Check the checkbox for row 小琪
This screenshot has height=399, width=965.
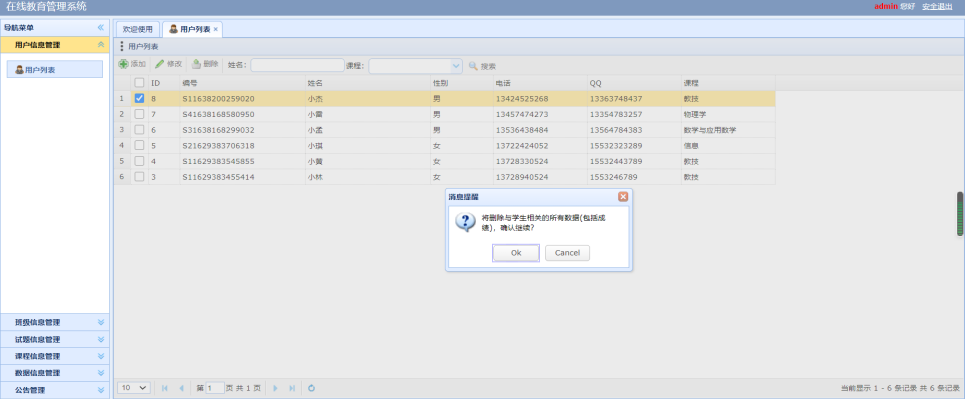[140, 145]
